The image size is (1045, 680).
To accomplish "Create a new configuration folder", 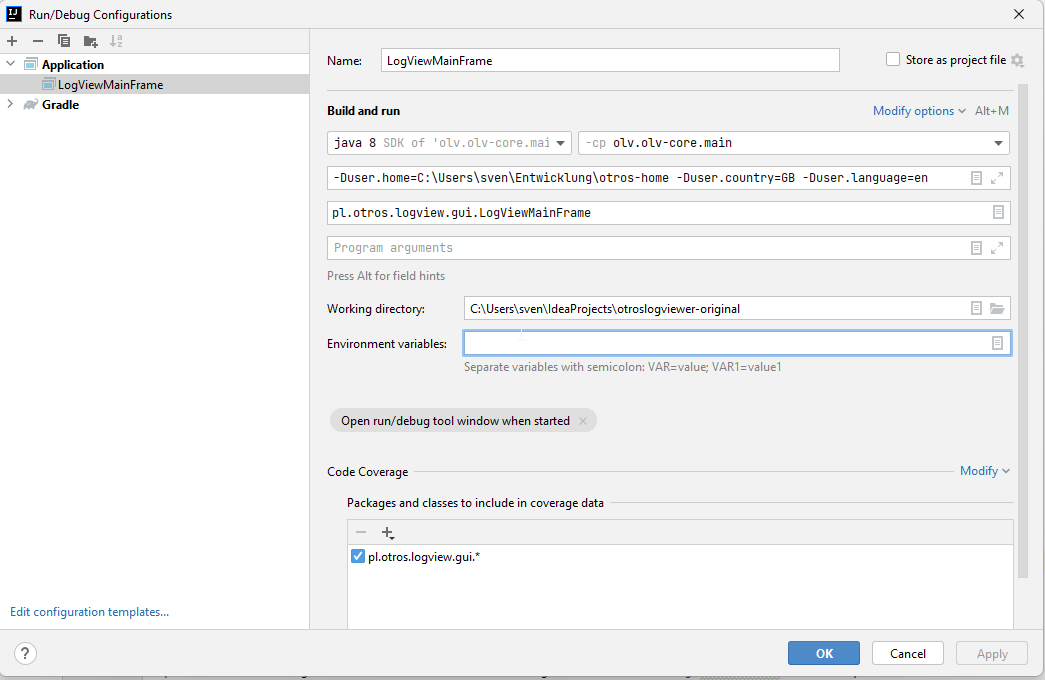I will (89, 40).
